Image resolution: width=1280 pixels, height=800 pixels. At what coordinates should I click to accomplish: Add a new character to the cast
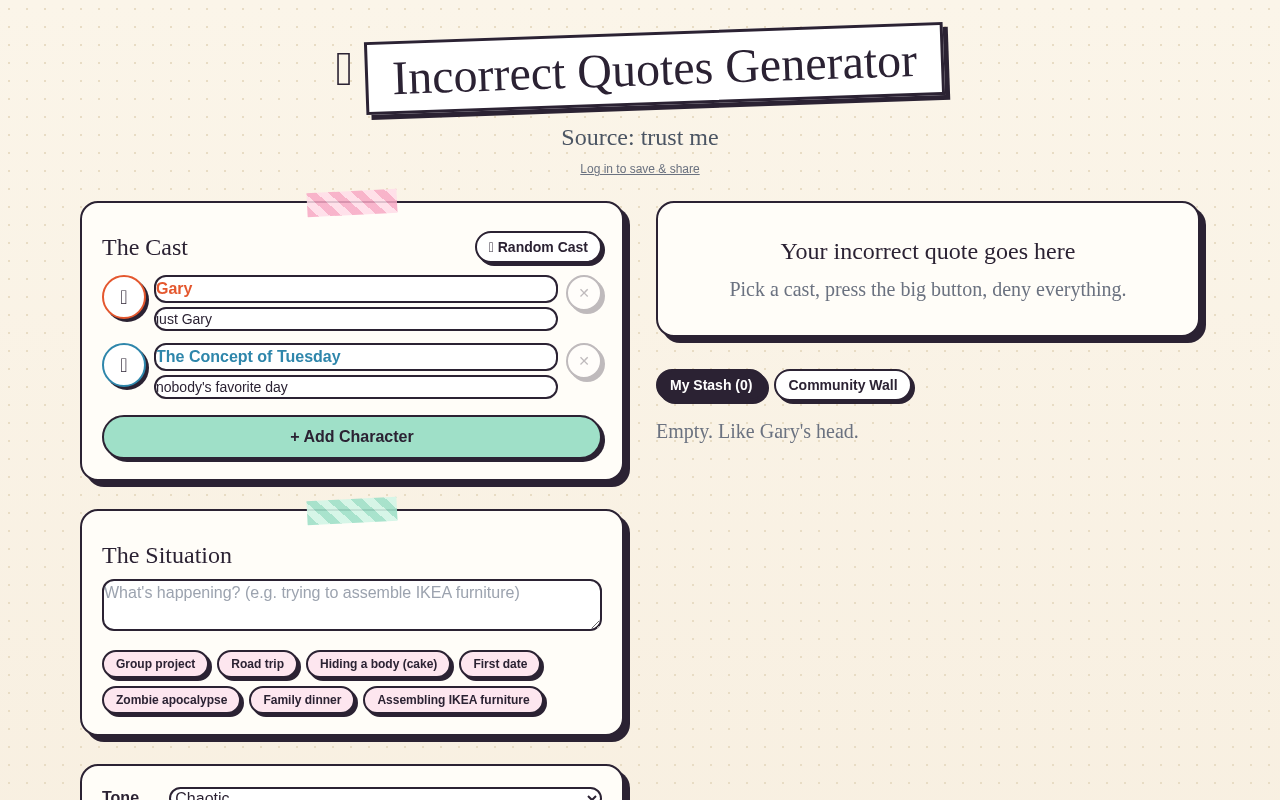pos(352,437)
